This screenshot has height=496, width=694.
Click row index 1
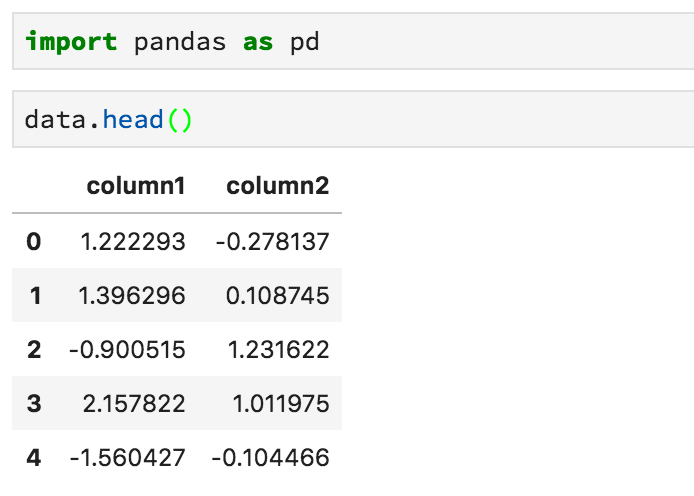pyautogui.click(x=35, y=296)
